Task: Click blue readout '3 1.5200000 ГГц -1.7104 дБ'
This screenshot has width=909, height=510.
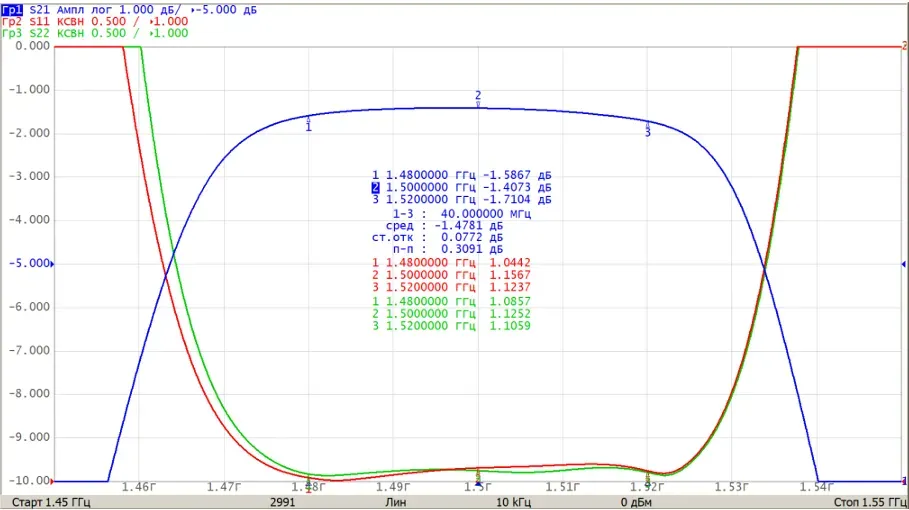Action: (x=461, y=199)
